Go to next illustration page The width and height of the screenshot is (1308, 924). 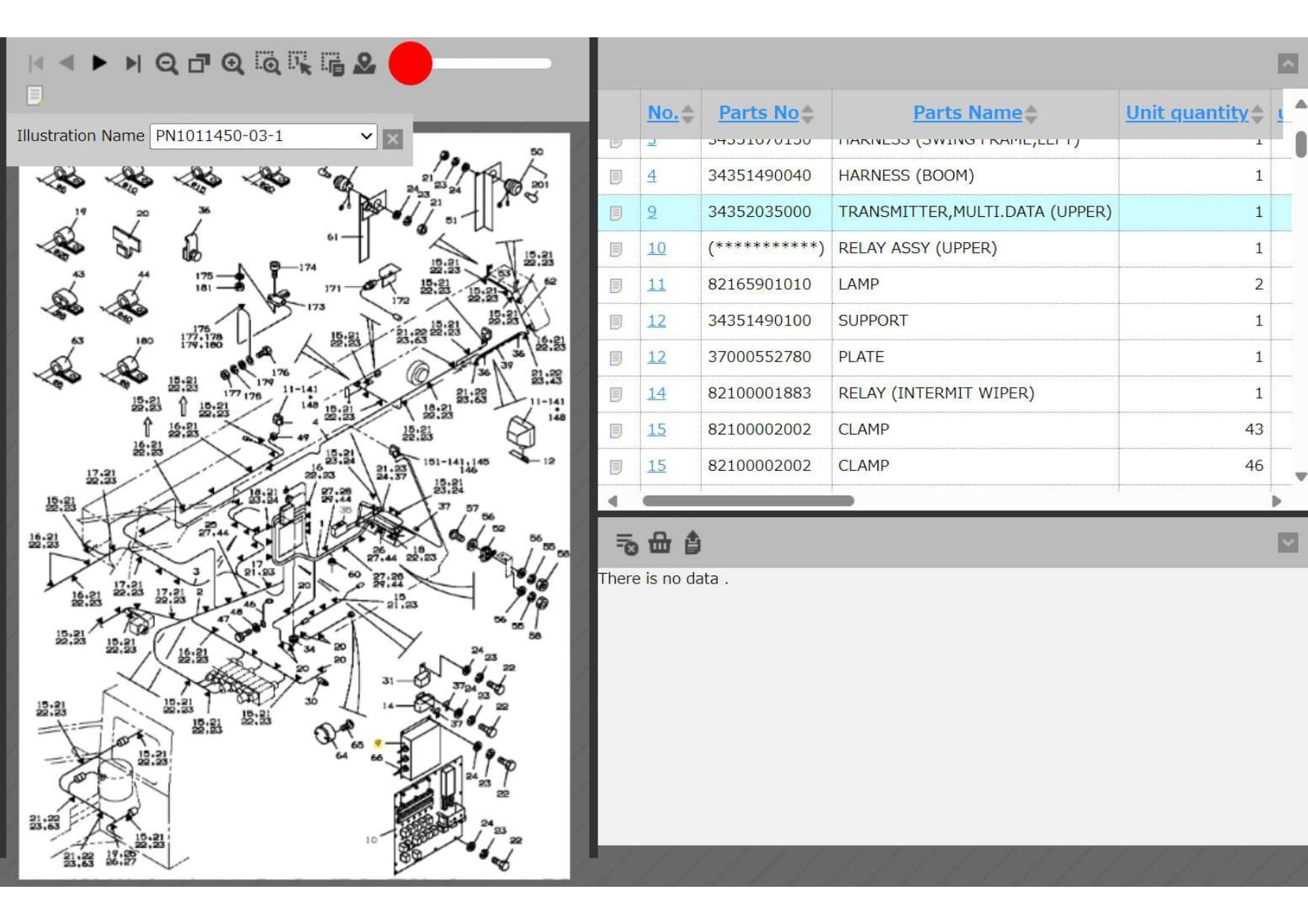point(99,63)
